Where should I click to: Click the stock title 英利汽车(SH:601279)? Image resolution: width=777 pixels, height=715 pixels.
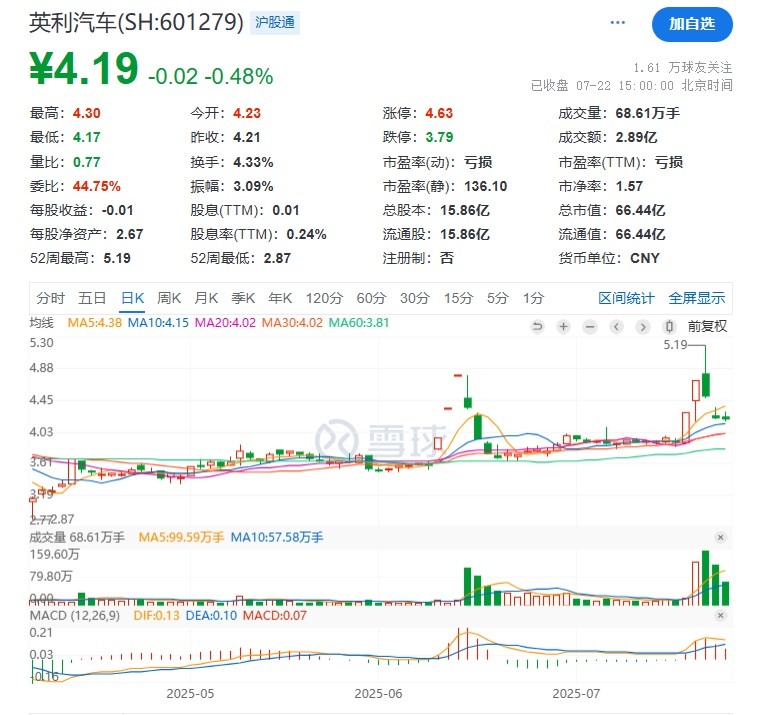[136, 23]
